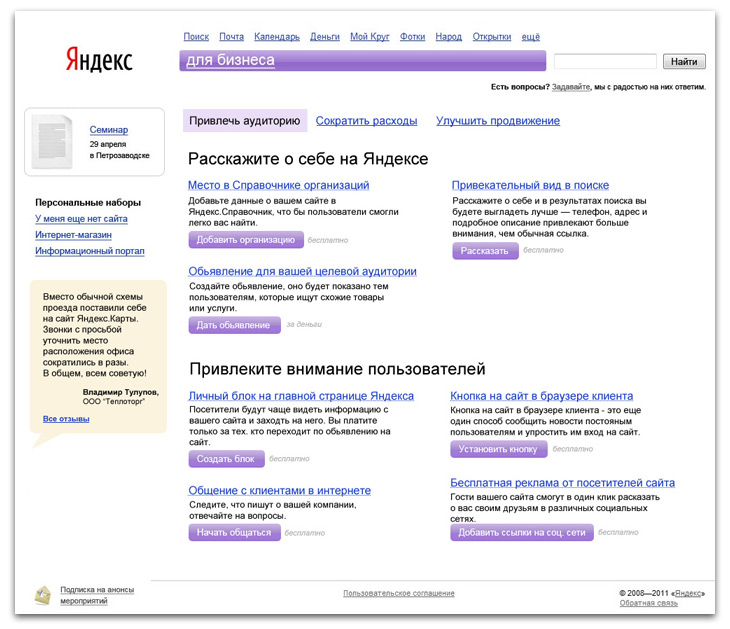Viewport: 730px width, 629px height.
Task: Select the Интернет-магазин set
Action: pos(74,235)
